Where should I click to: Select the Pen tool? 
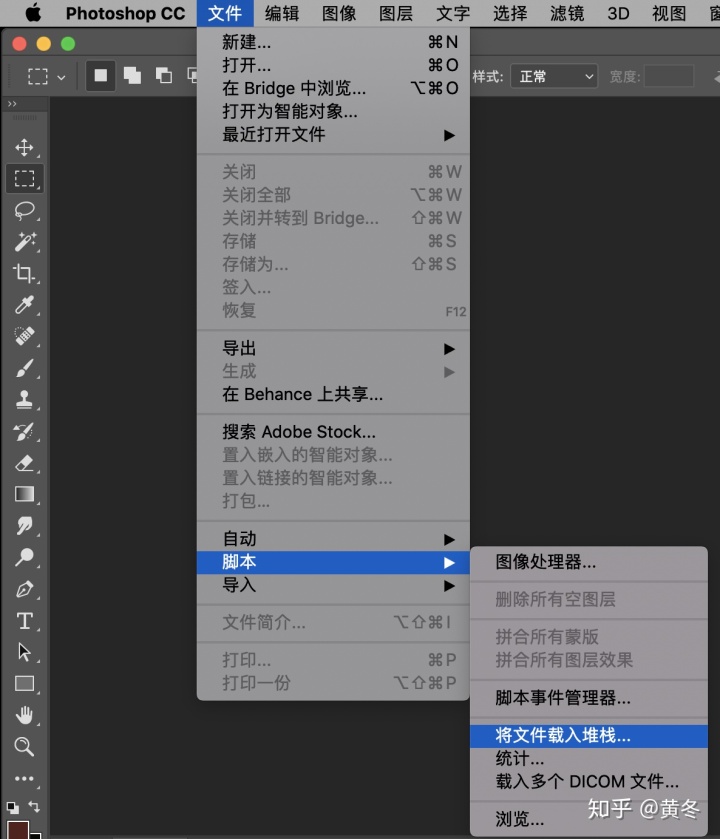click(24, 589)
